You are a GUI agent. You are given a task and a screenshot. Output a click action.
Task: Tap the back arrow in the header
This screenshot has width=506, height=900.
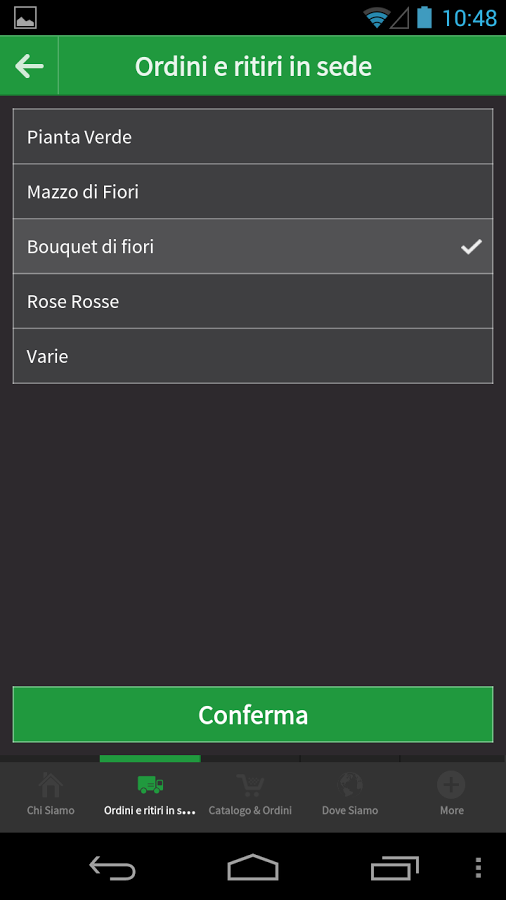pos(29,67)
